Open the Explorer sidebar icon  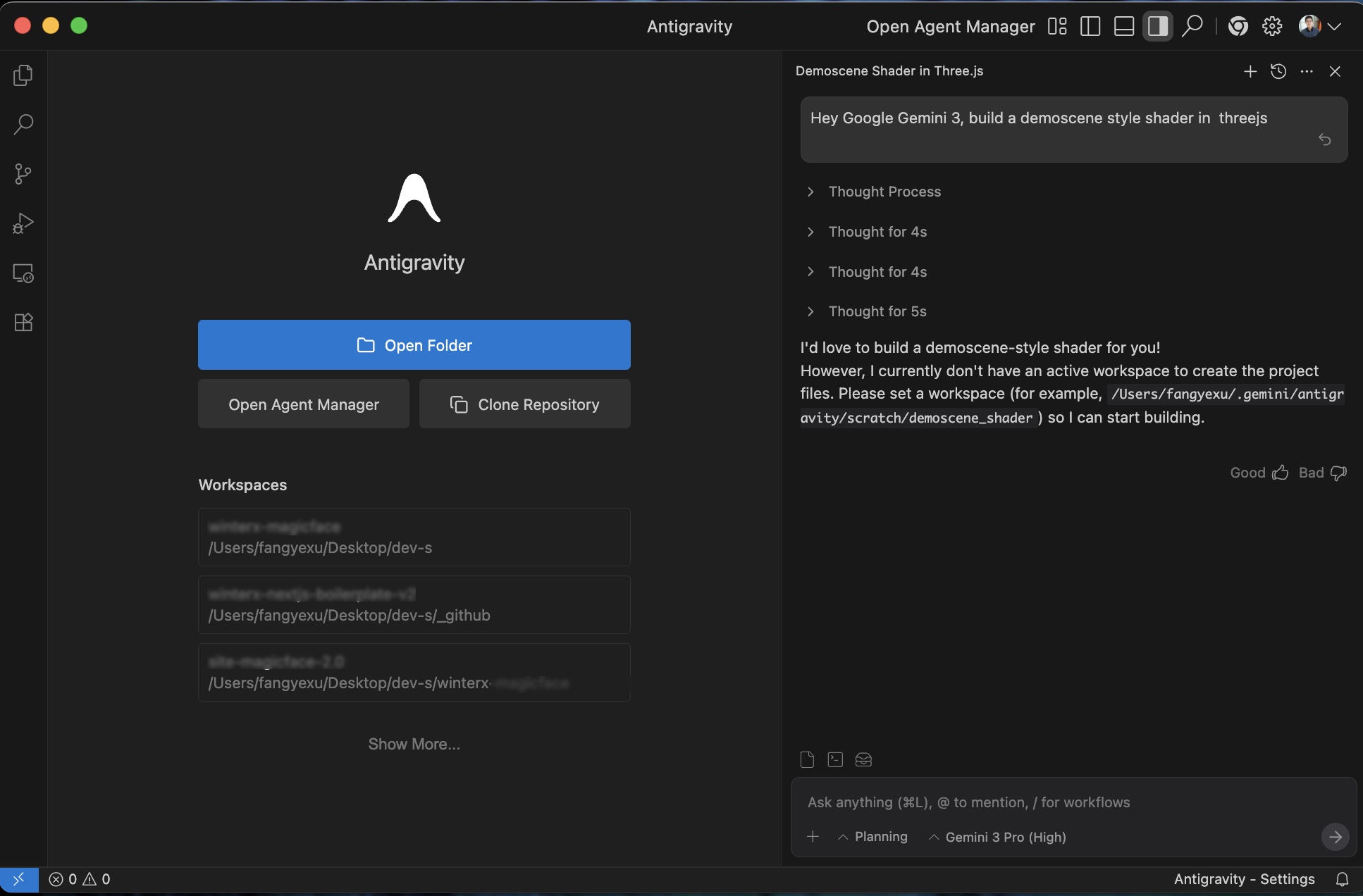tap(23, 75)
